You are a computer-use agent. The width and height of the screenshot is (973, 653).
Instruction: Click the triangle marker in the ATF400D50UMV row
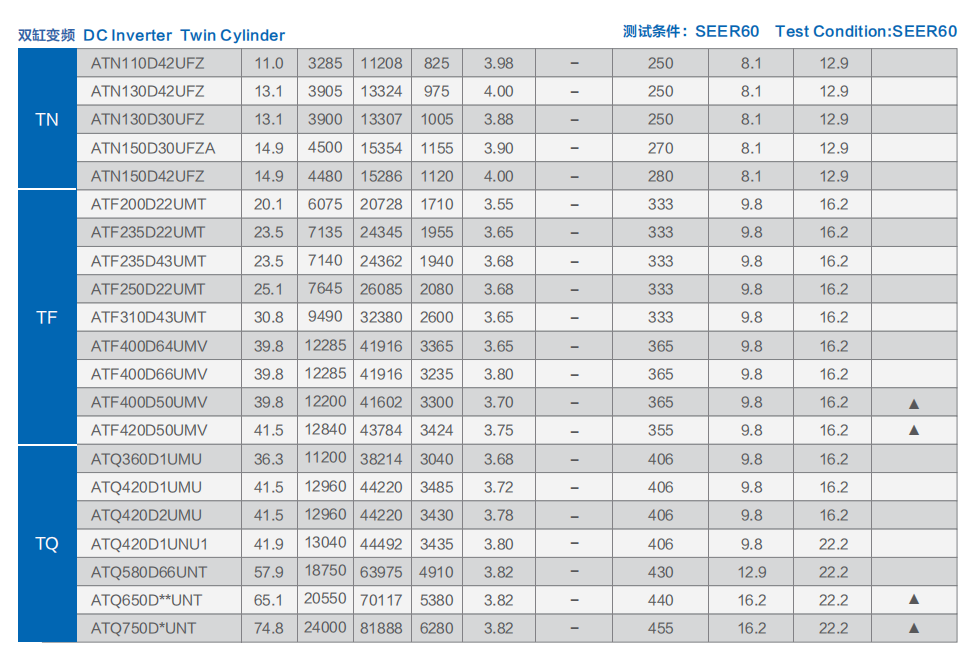tap(913, 403)
